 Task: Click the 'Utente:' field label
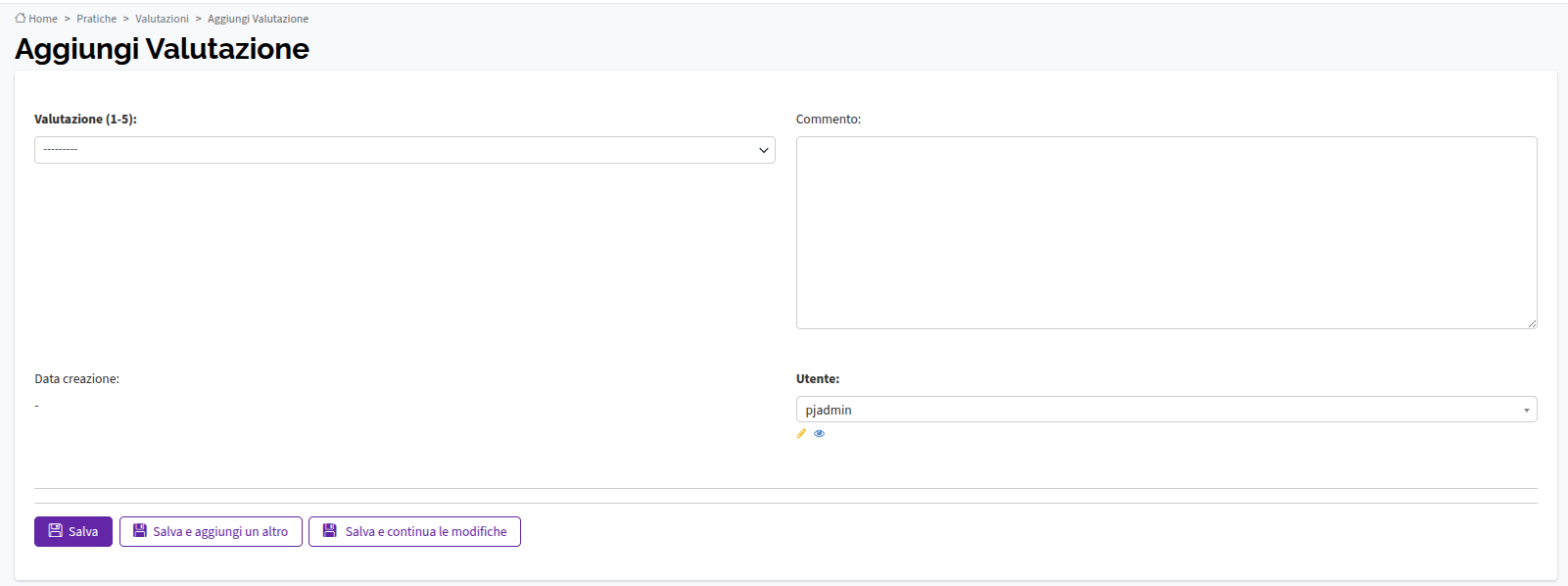pyautogui.click(x=817, y=378)
